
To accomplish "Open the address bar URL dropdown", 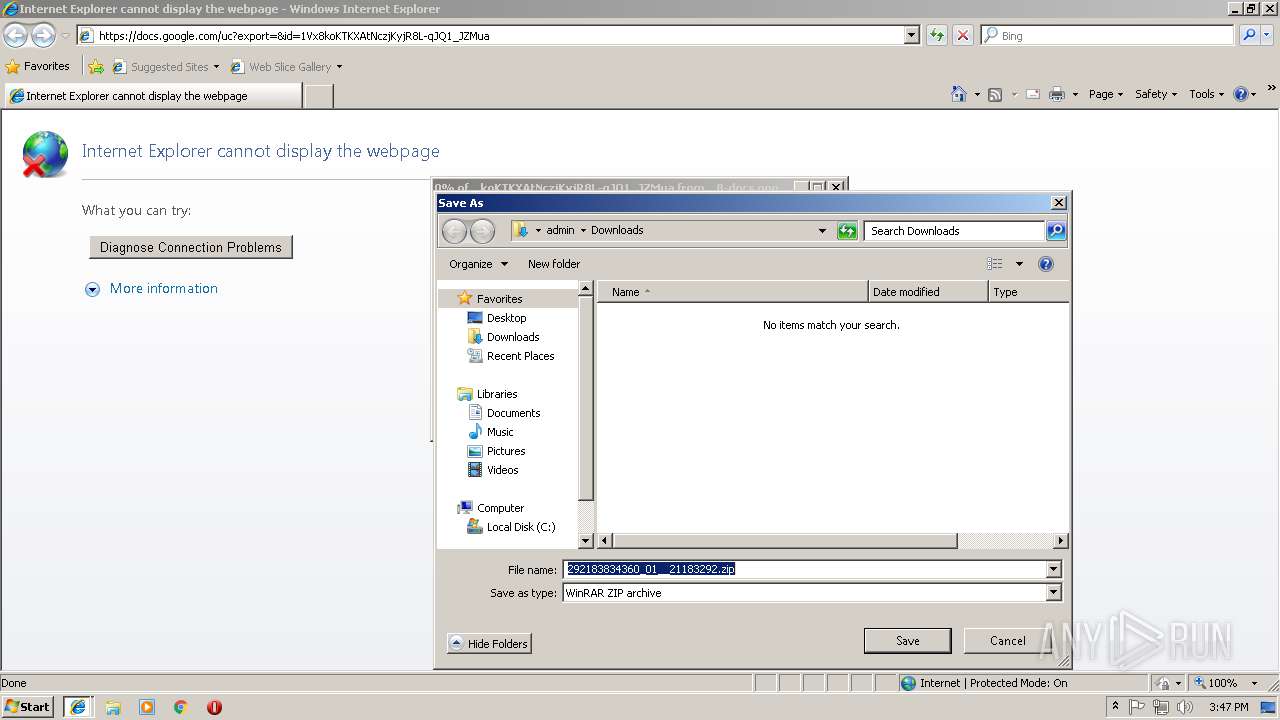I will click(911, 35).
